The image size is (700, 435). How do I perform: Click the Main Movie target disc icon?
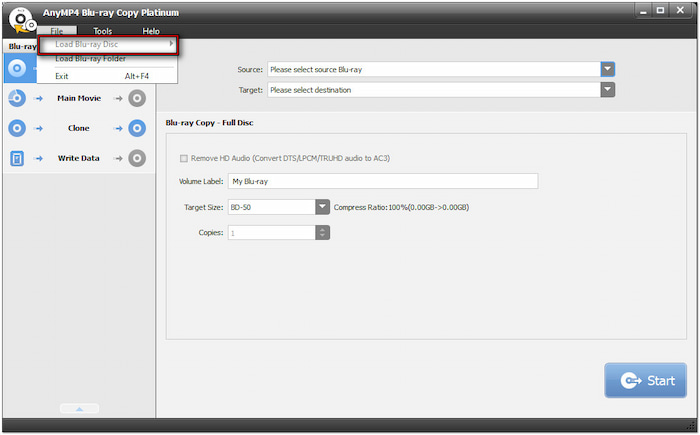coord(137,98)
